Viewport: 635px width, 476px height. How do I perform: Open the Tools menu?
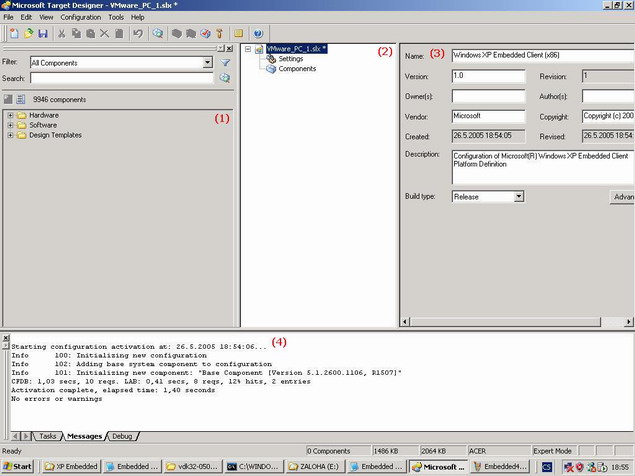(116, 17)
